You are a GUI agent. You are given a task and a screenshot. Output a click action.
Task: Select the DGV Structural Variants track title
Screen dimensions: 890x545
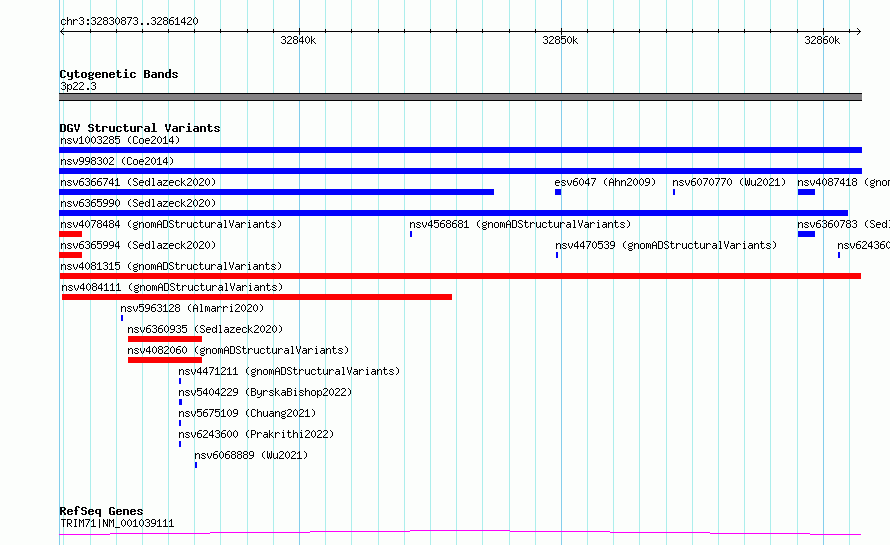(140, 128)
